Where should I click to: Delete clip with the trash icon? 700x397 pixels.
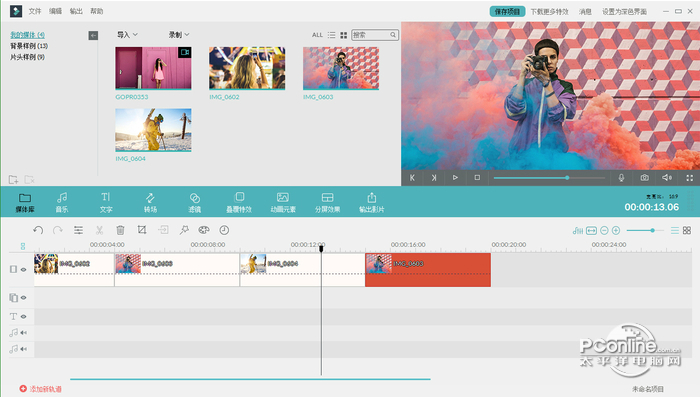pyautogui.click(x=120, y=230)
